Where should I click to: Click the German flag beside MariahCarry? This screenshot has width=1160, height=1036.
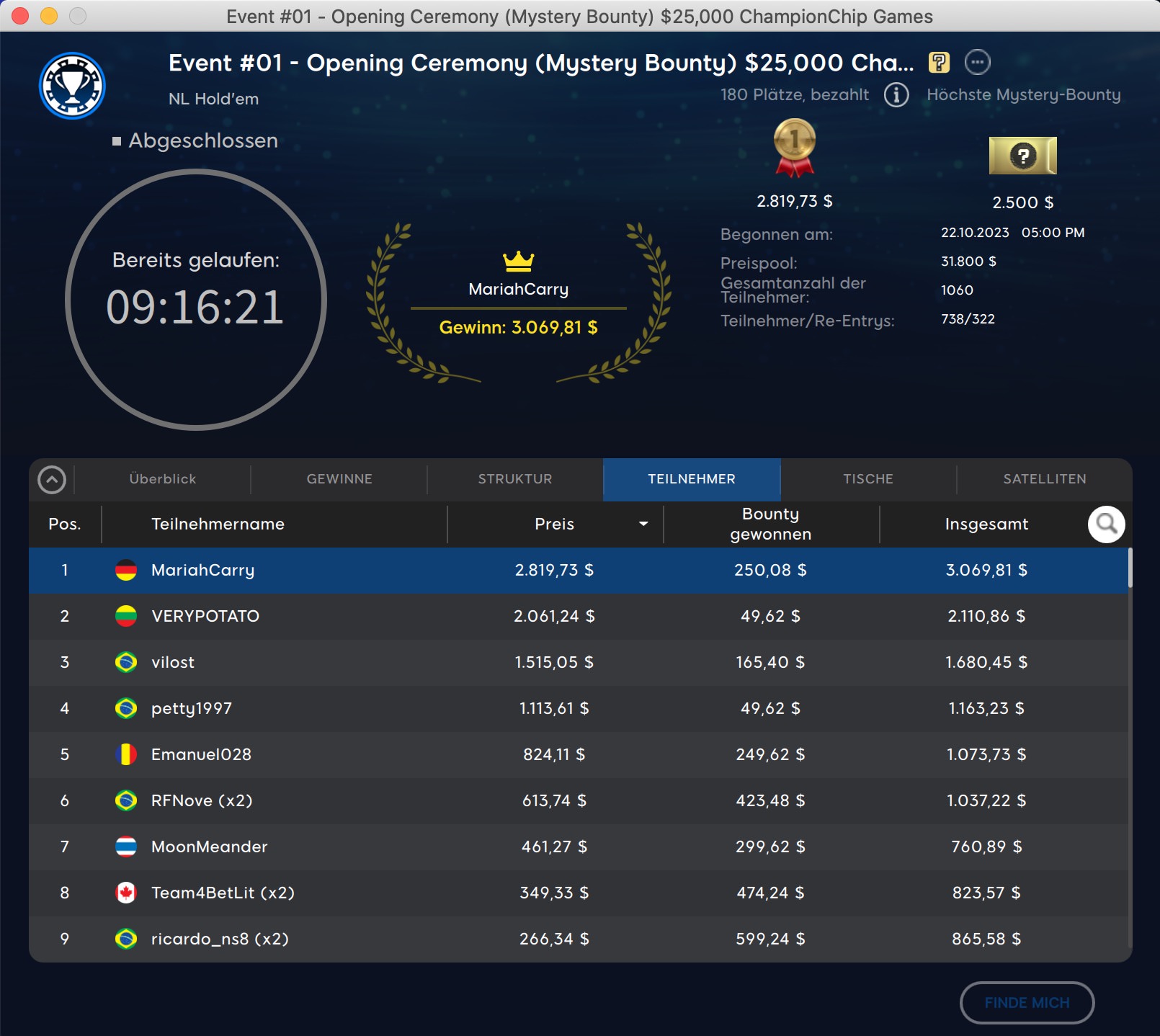click(126, 571)
